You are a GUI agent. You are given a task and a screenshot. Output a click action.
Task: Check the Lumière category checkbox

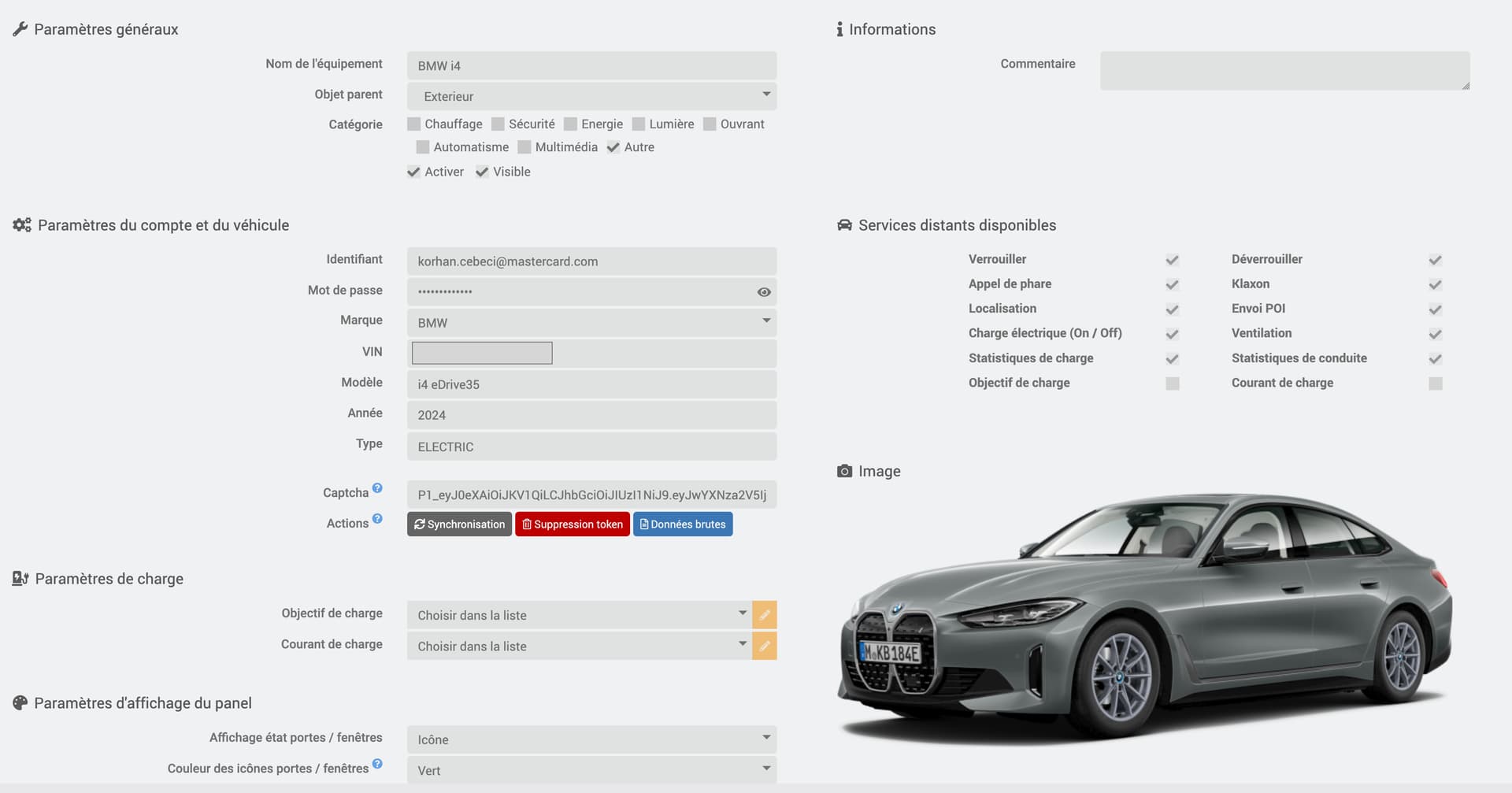639,124
